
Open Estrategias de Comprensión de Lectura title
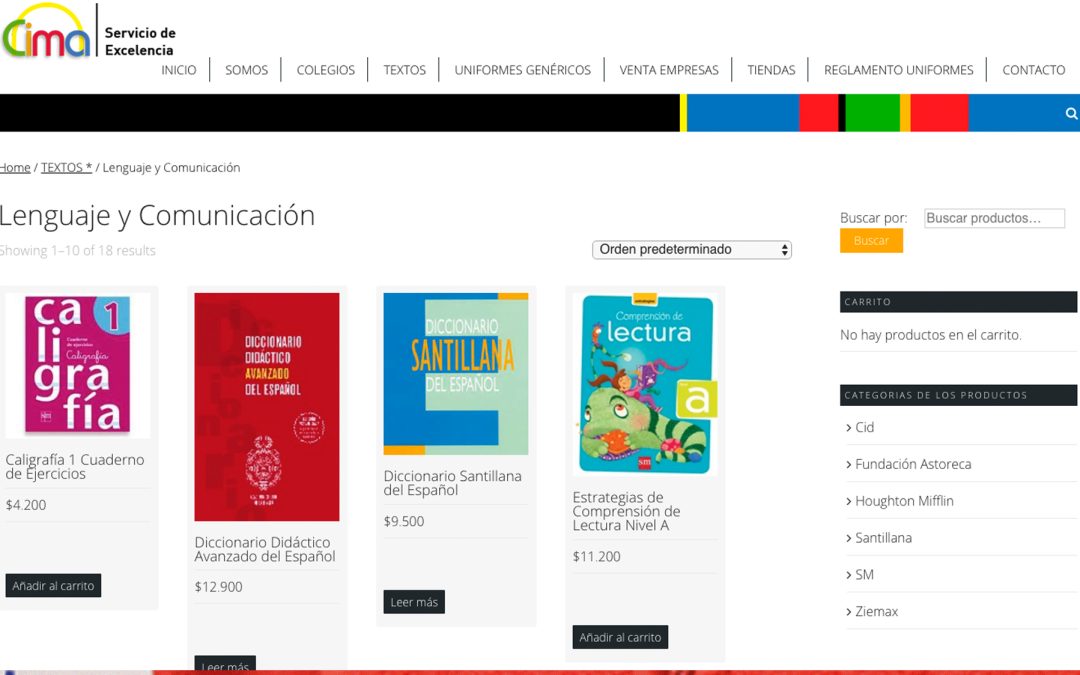point(626,511)
